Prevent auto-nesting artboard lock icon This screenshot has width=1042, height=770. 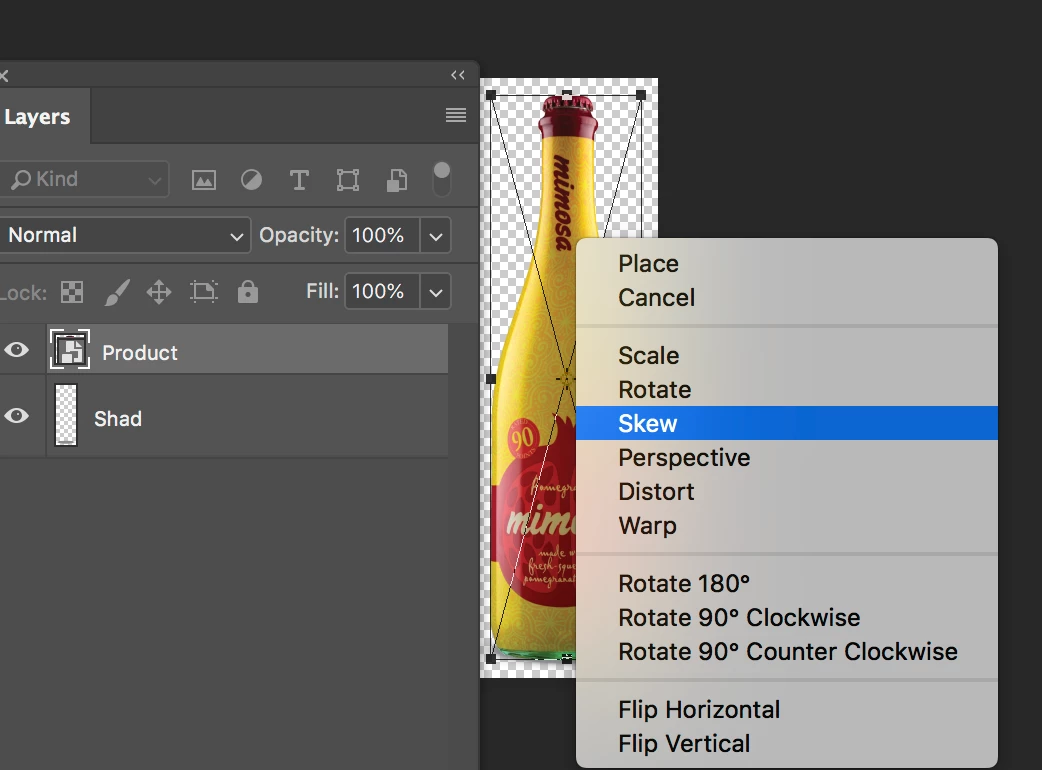coord(203,292)
